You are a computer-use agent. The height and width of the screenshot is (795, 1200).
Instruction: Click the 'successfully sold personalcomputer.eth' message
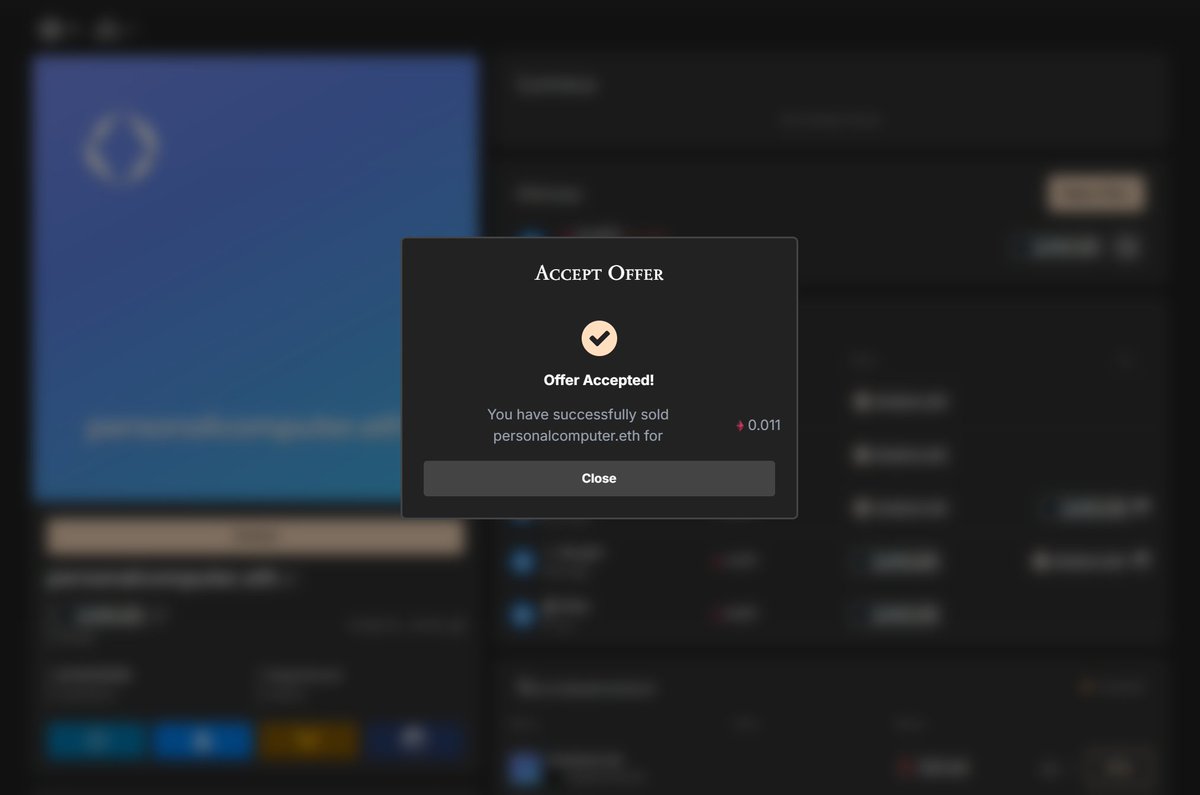[x=578, y=425]
